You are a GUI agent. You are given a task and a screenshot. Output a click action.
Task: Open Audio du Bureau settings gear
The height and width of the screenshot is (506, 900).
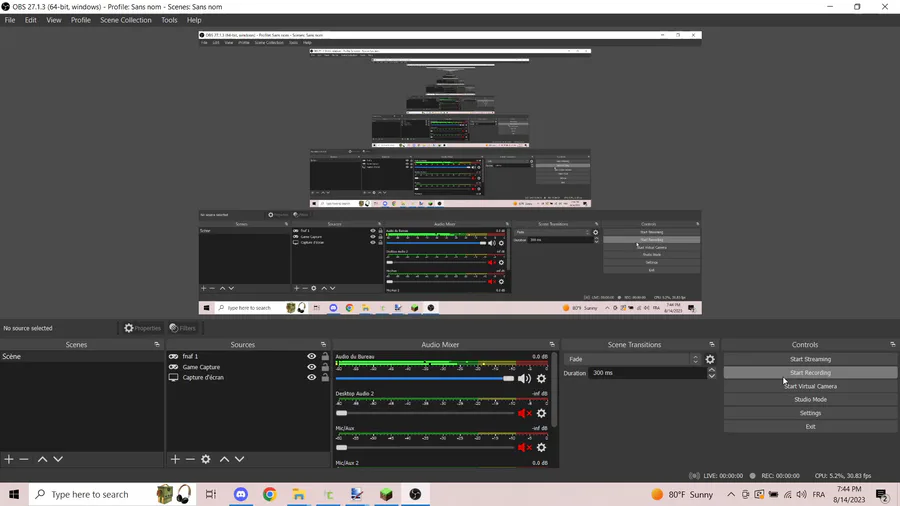541,379
